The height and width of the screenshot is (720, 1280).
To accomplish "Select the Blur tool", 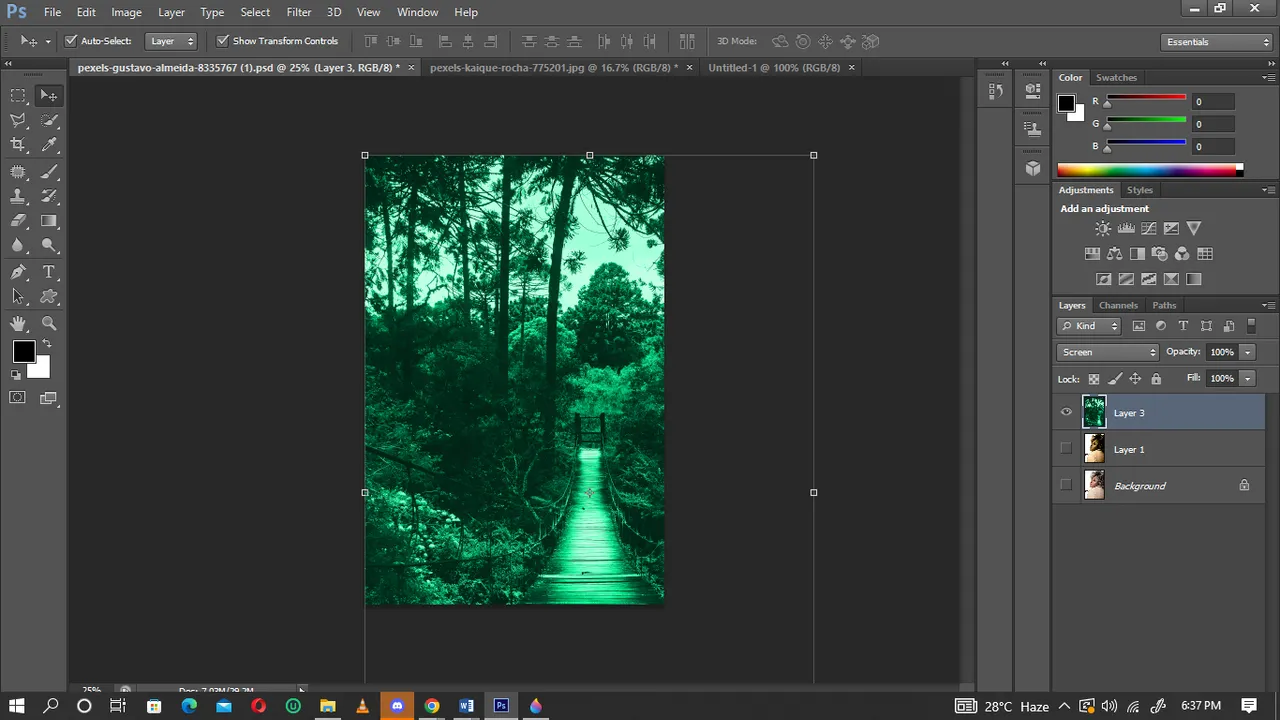I will coord(18,246).
